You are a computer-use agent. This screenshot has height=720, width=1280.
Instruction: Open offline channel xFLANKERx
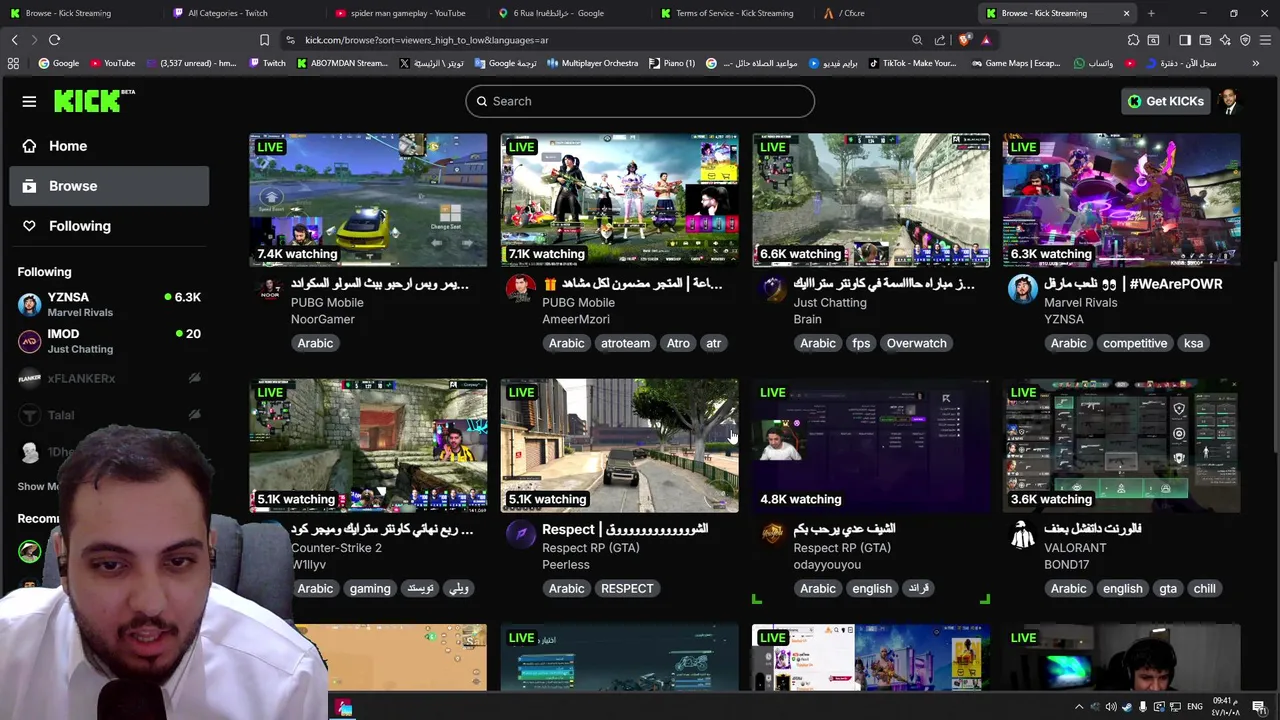click(109, 378)
